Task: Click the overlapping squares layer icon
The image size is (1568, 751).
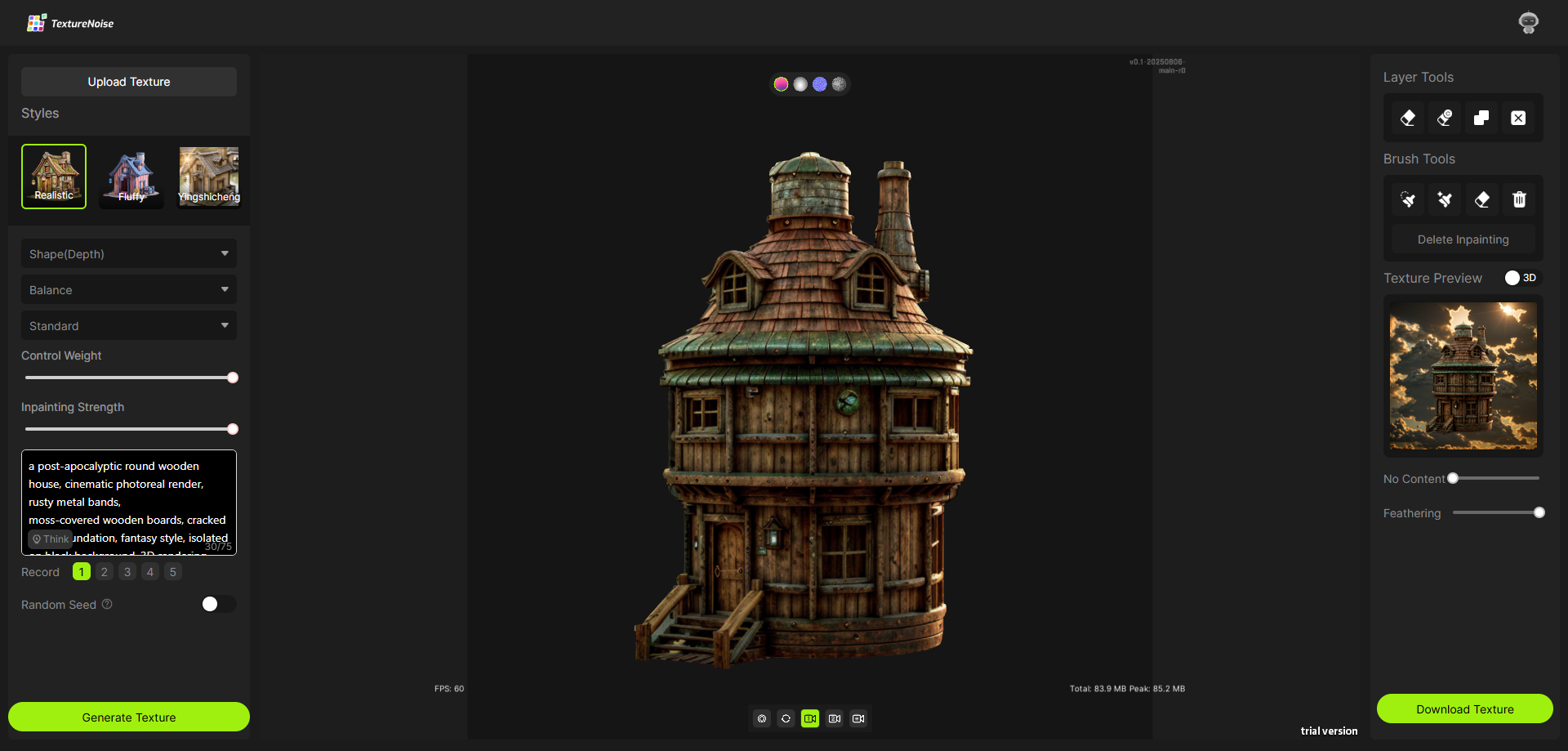Action: click(1481, 118)
